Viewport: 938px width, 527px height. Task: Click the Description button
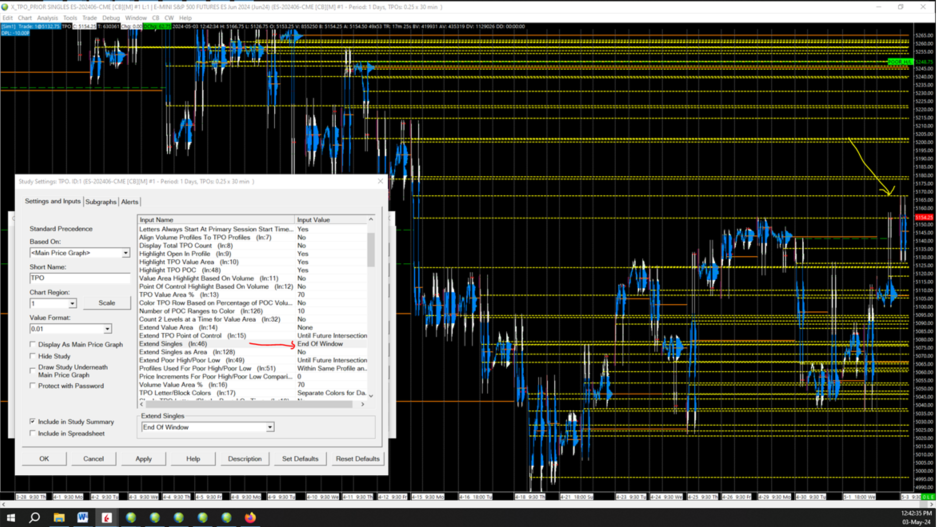tap(245, 459)
